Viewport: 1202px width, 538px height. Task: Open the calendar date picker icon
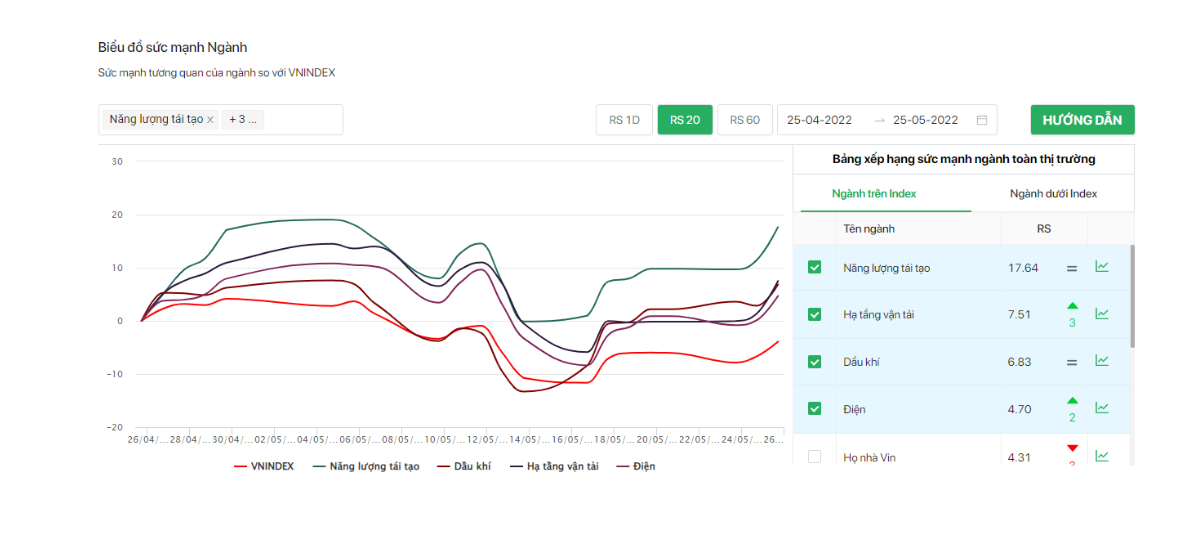[x=982, y=120]
